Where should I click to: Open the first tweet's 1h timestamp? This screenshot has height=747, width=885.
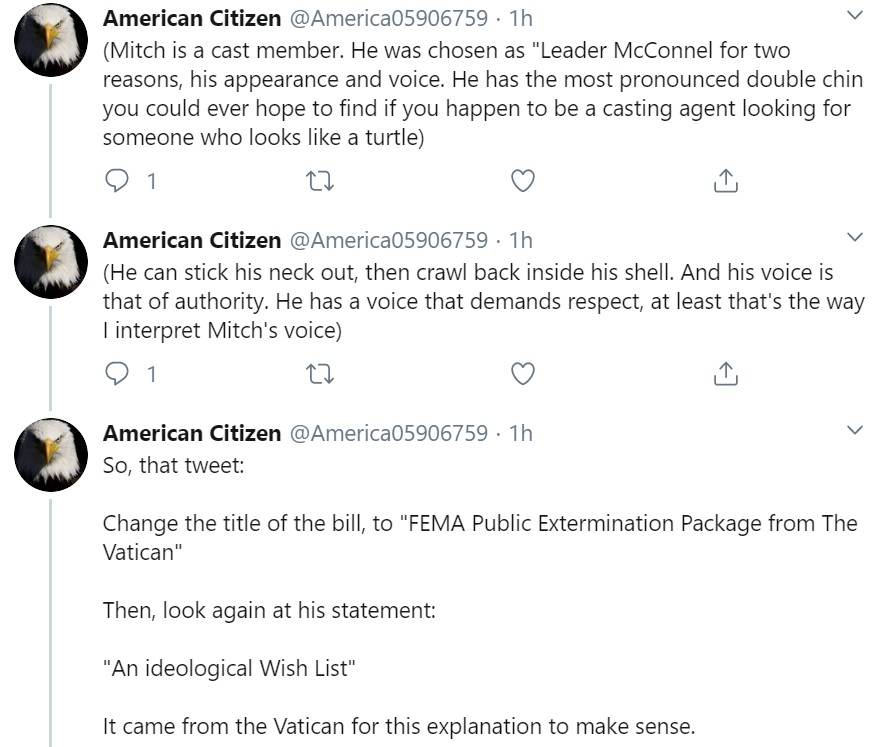(521, 18)
